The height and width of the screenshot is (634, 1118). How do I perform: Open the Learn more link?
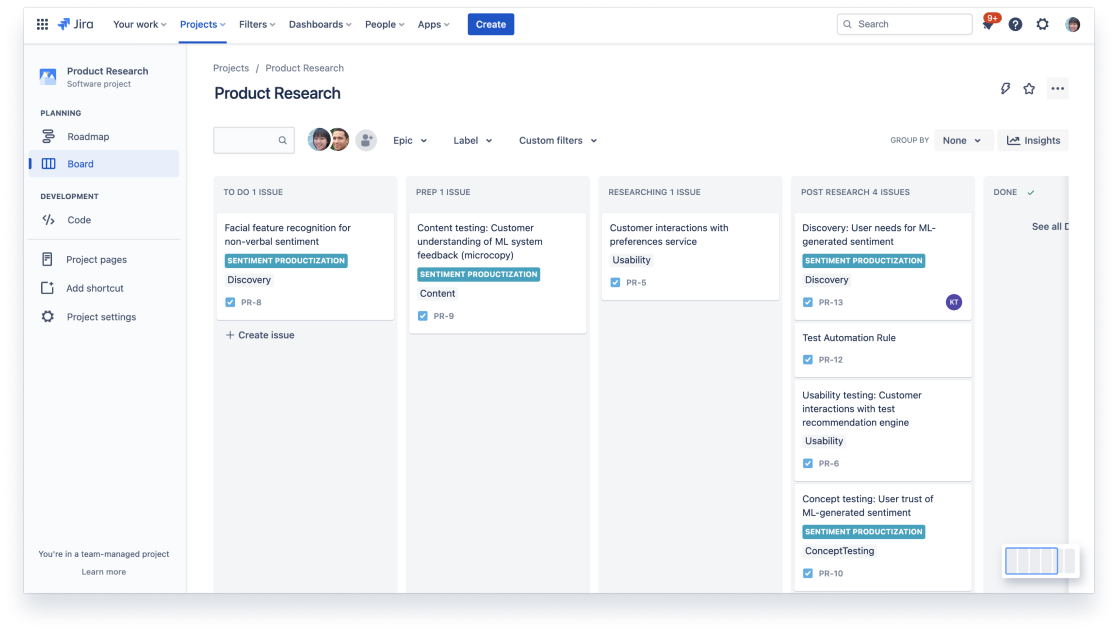click(103, 572)
